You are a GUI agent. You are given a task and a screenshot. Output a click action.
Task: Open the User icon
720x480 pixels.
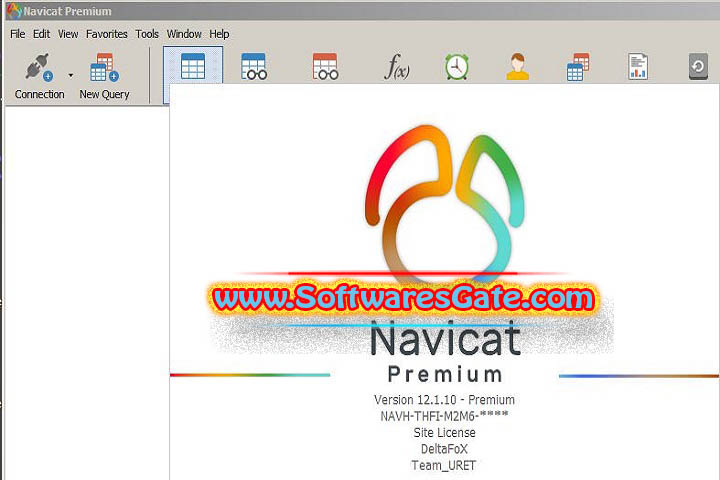pyautogui.click(x=518, y=67)
